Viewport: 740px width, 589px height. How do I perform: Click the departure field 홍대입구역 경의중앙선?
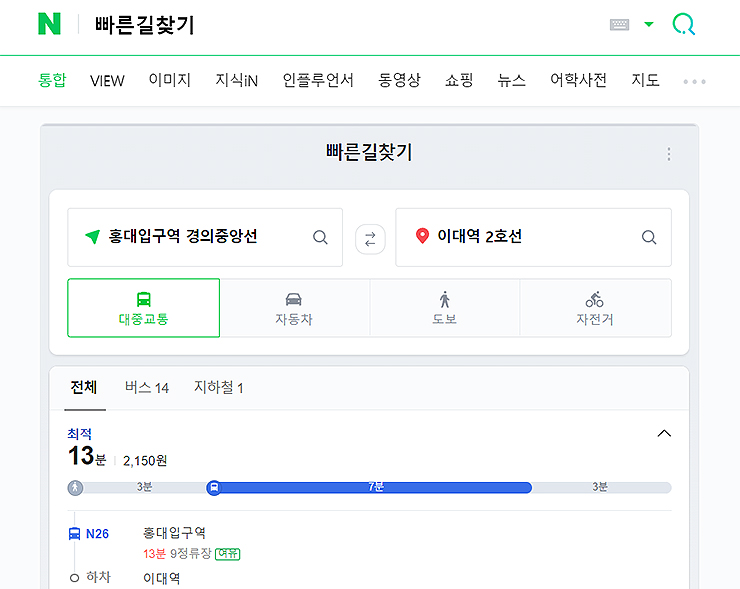pyautogui.click(x=205, y=237)
